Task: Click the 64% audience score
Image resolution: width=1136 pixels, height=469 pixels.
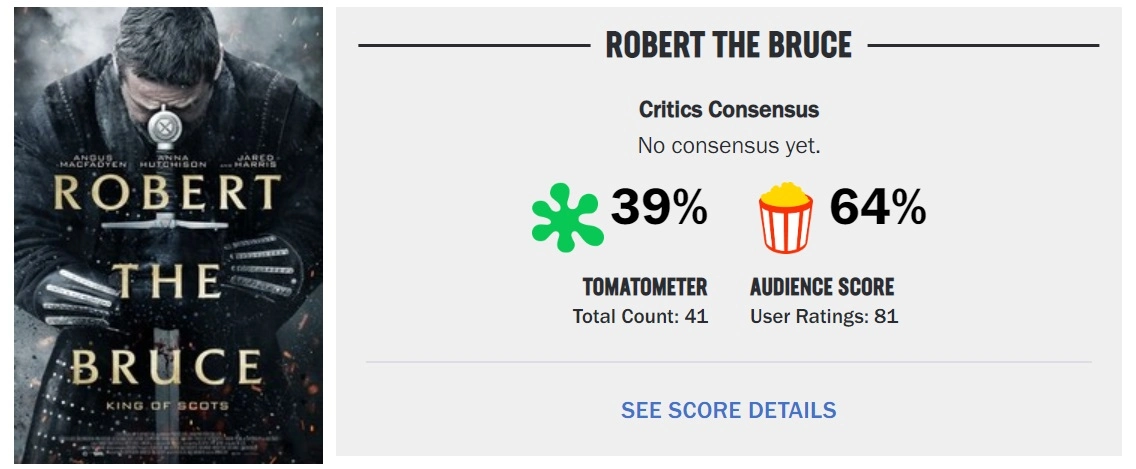Action: point(877,207)
